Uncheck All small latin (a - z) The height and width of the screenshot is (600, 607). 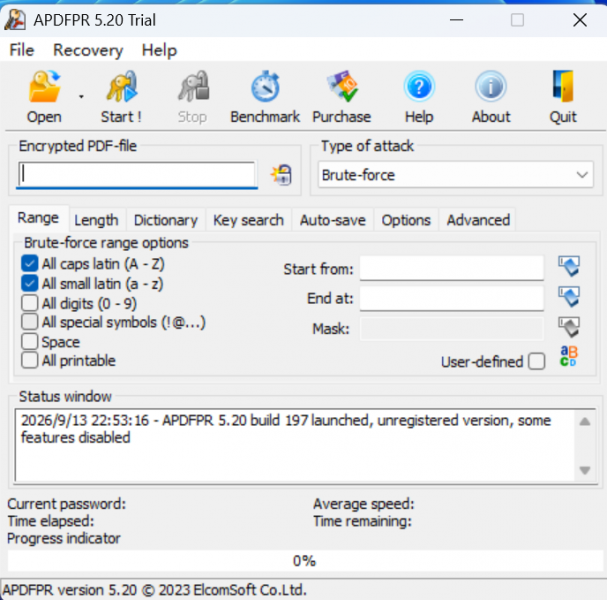[30, 284]
